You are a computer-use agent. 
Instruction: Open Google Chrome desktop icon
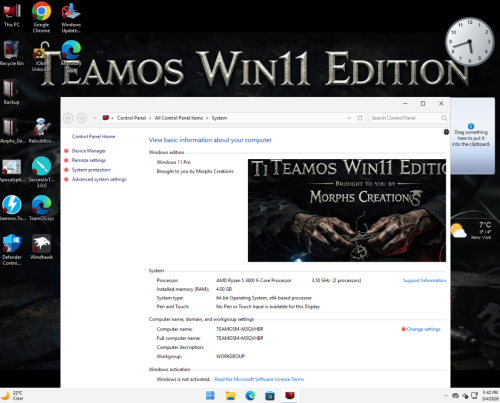coord(41,17)
